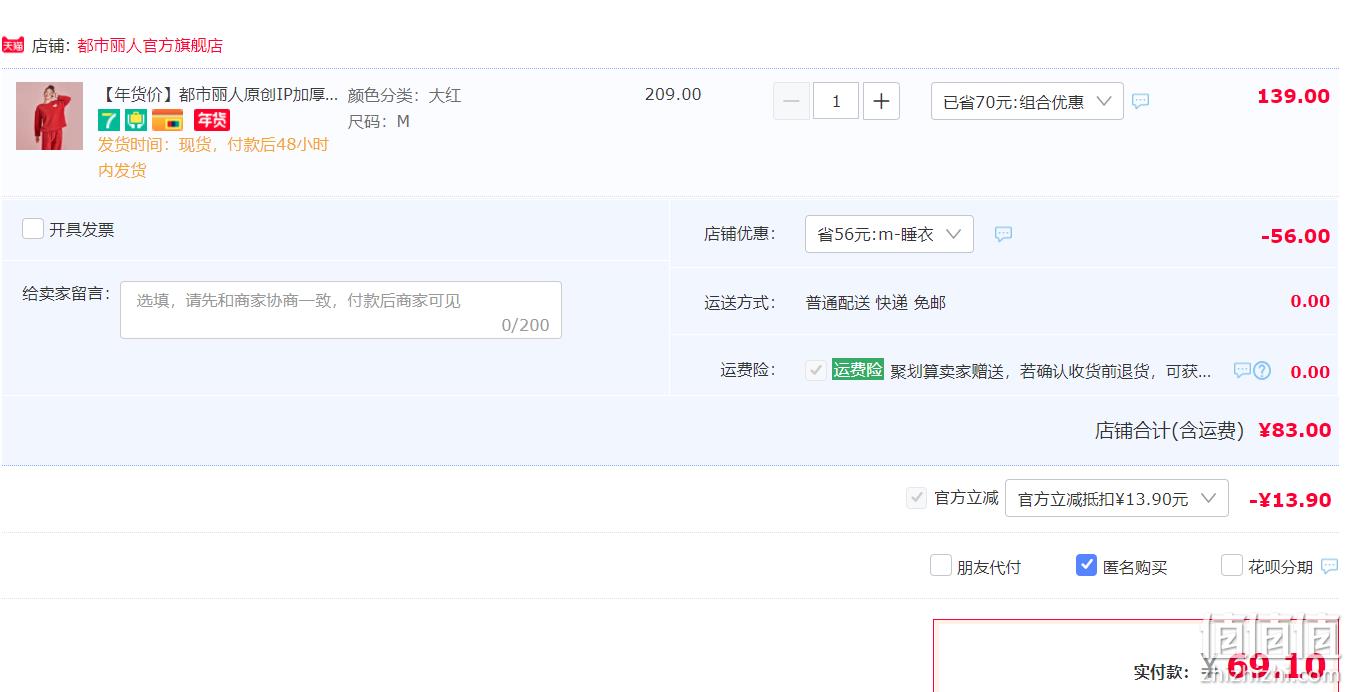1350x692 pixels.
Task: Click the red pajamas product thumbnail
Action: (x=49, y=116)
